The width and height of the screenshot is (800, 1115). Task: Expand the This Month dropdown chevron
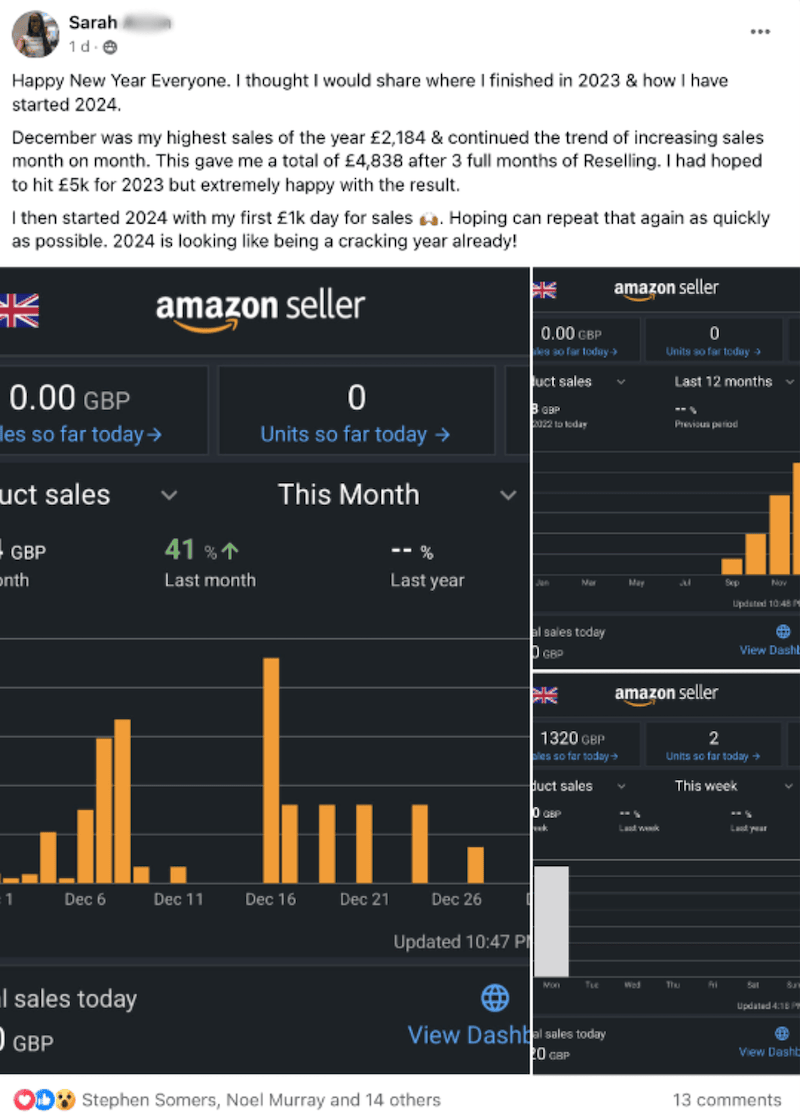pos(508,495)
